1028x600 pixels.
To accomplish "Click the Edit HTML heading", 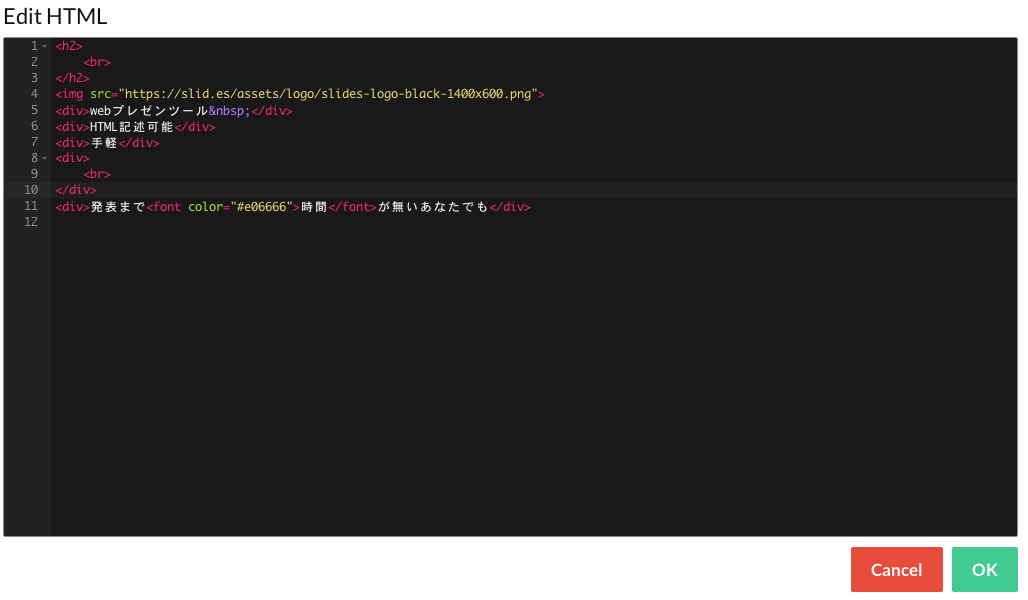I will coord(55,16).
